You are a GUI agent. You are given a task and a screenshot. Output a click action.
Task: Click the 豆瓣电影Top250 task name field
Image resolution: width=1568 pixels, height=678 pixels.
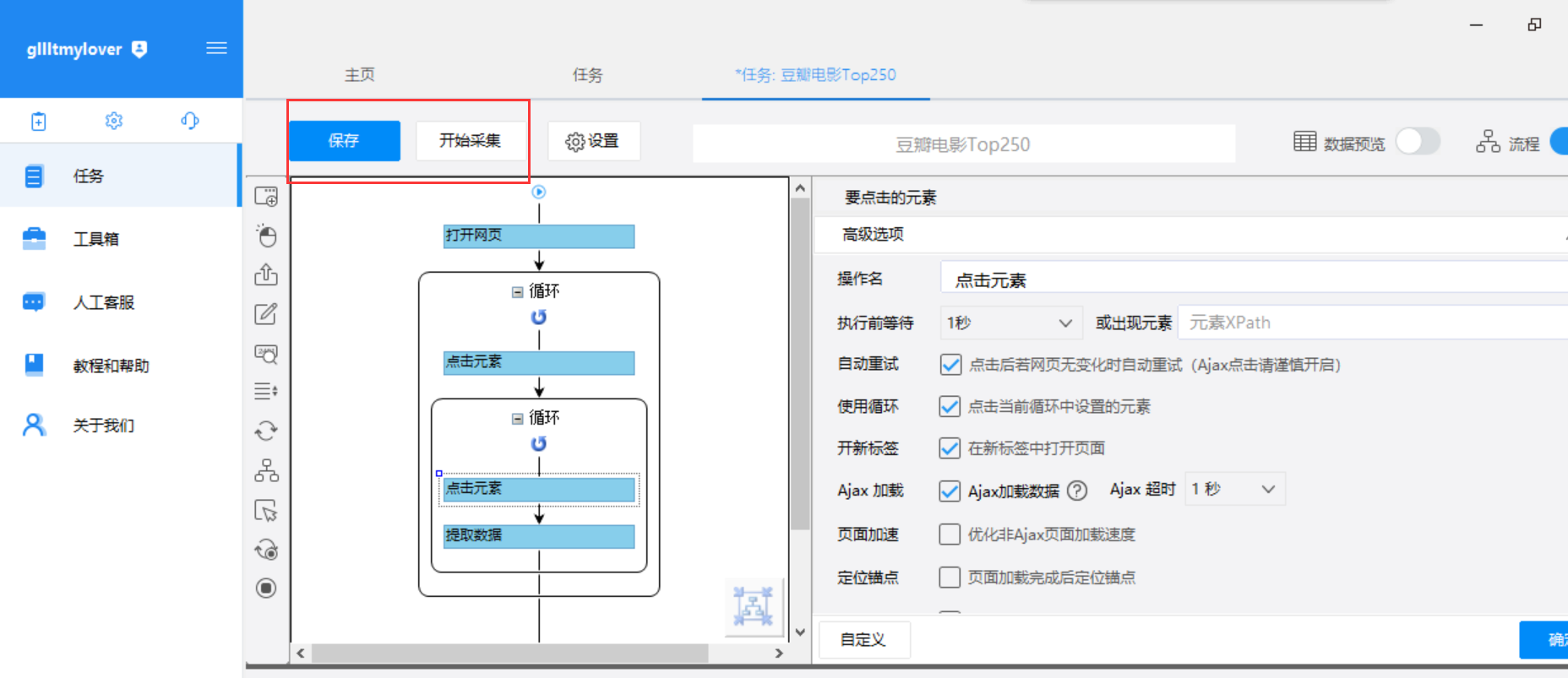tap(964, 144)
